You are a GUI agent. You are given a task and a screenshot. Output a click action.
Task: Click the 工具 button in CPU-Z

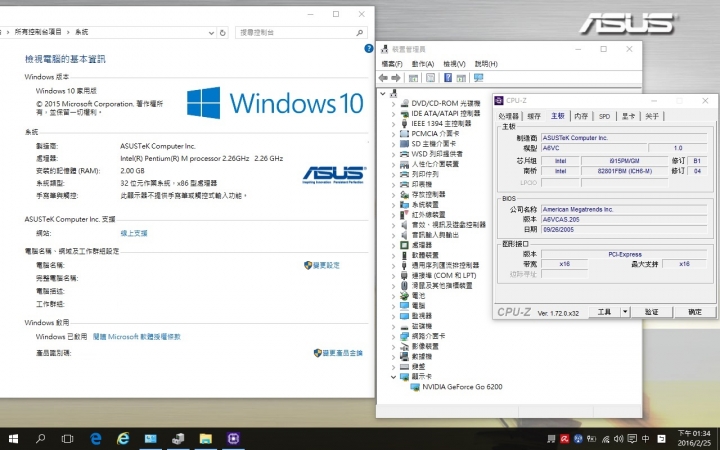(x=604, y=312)
